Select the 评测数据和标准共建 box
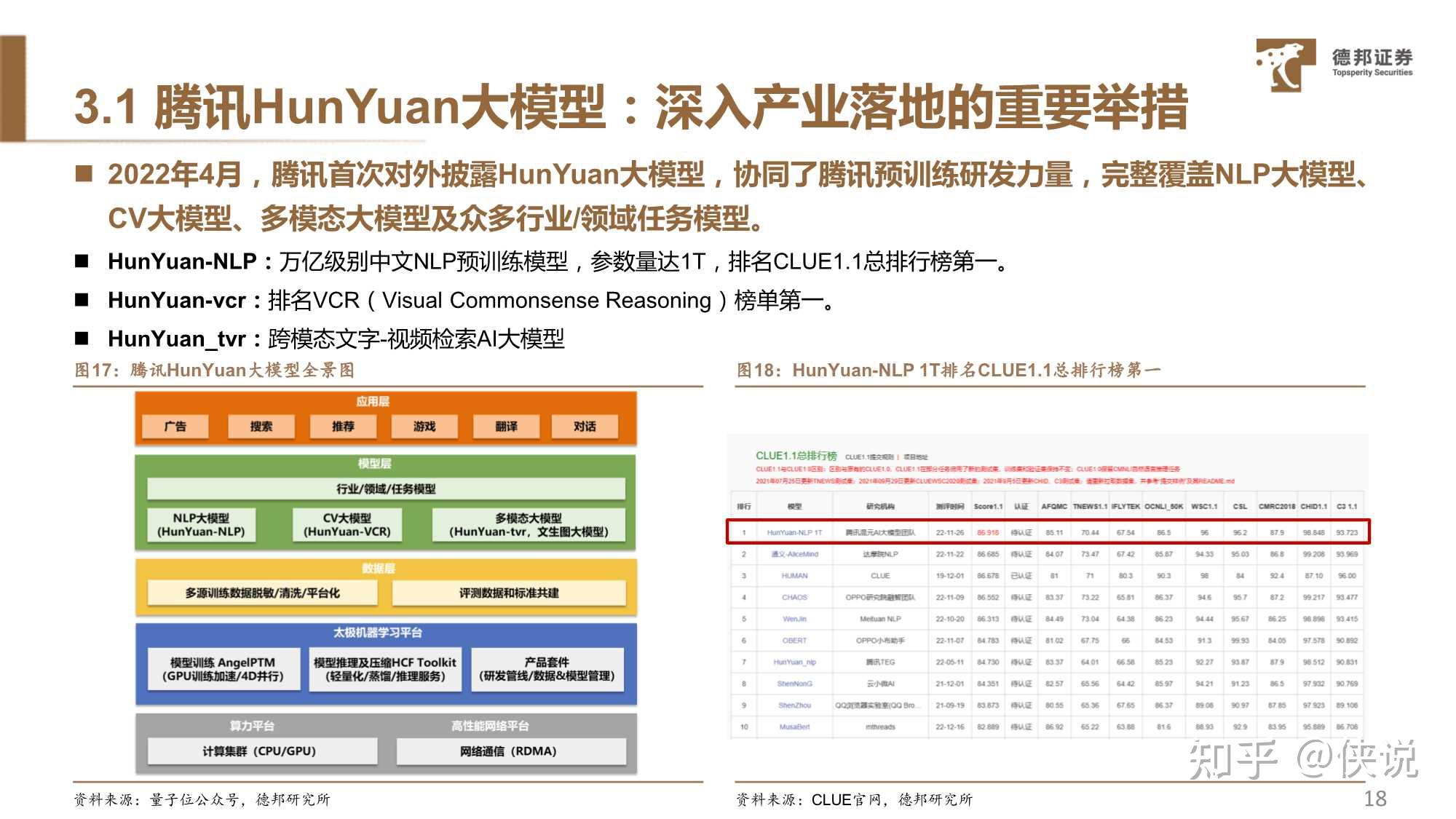Viewport: 1456px width, 819px height. coord(509,593)
